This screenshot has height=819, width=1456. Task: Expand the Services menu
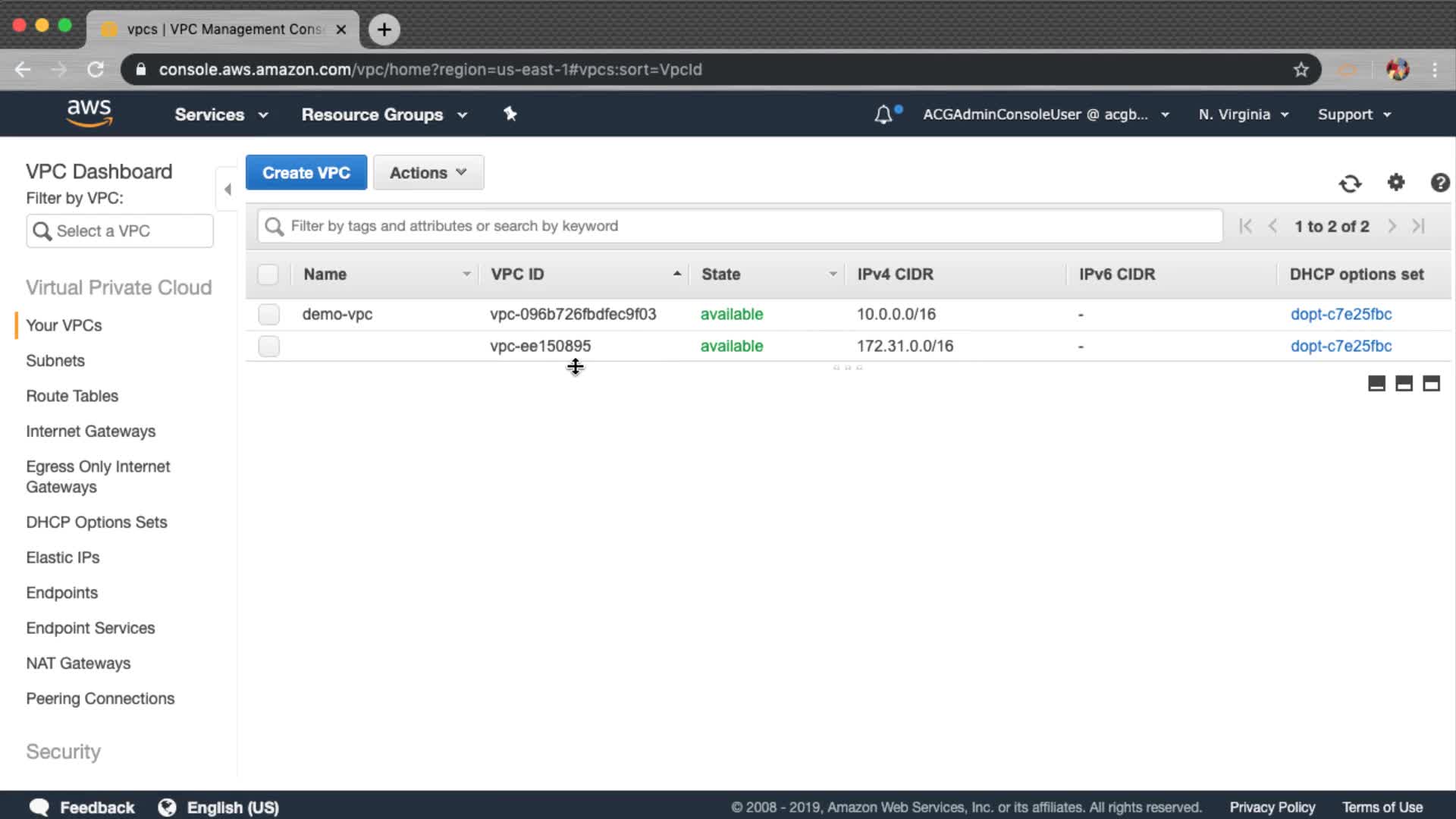click(x=221, y=115)
